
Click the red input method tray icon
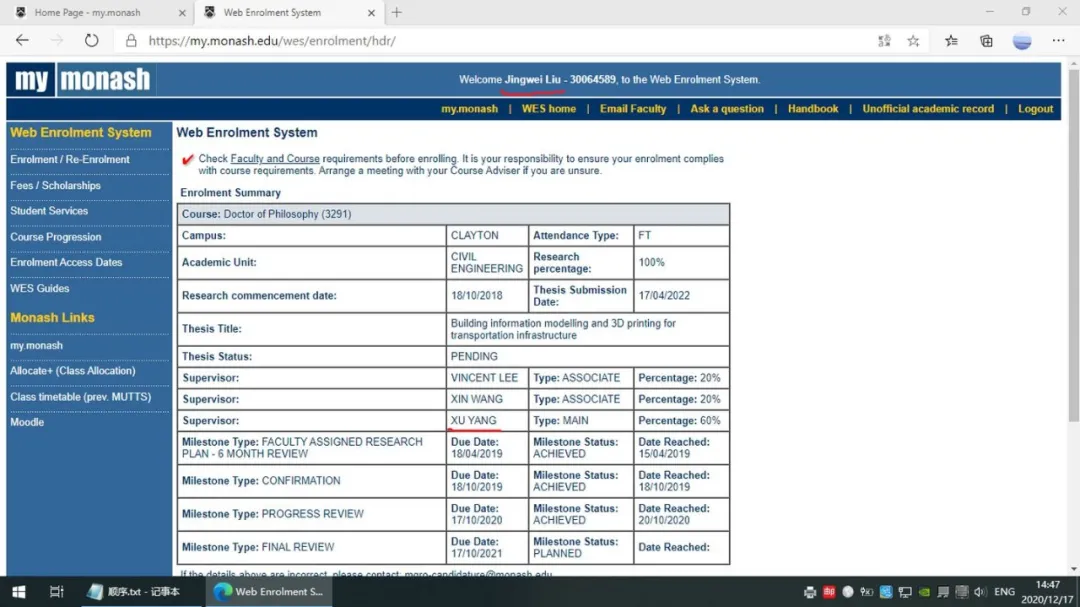[829, 592]
